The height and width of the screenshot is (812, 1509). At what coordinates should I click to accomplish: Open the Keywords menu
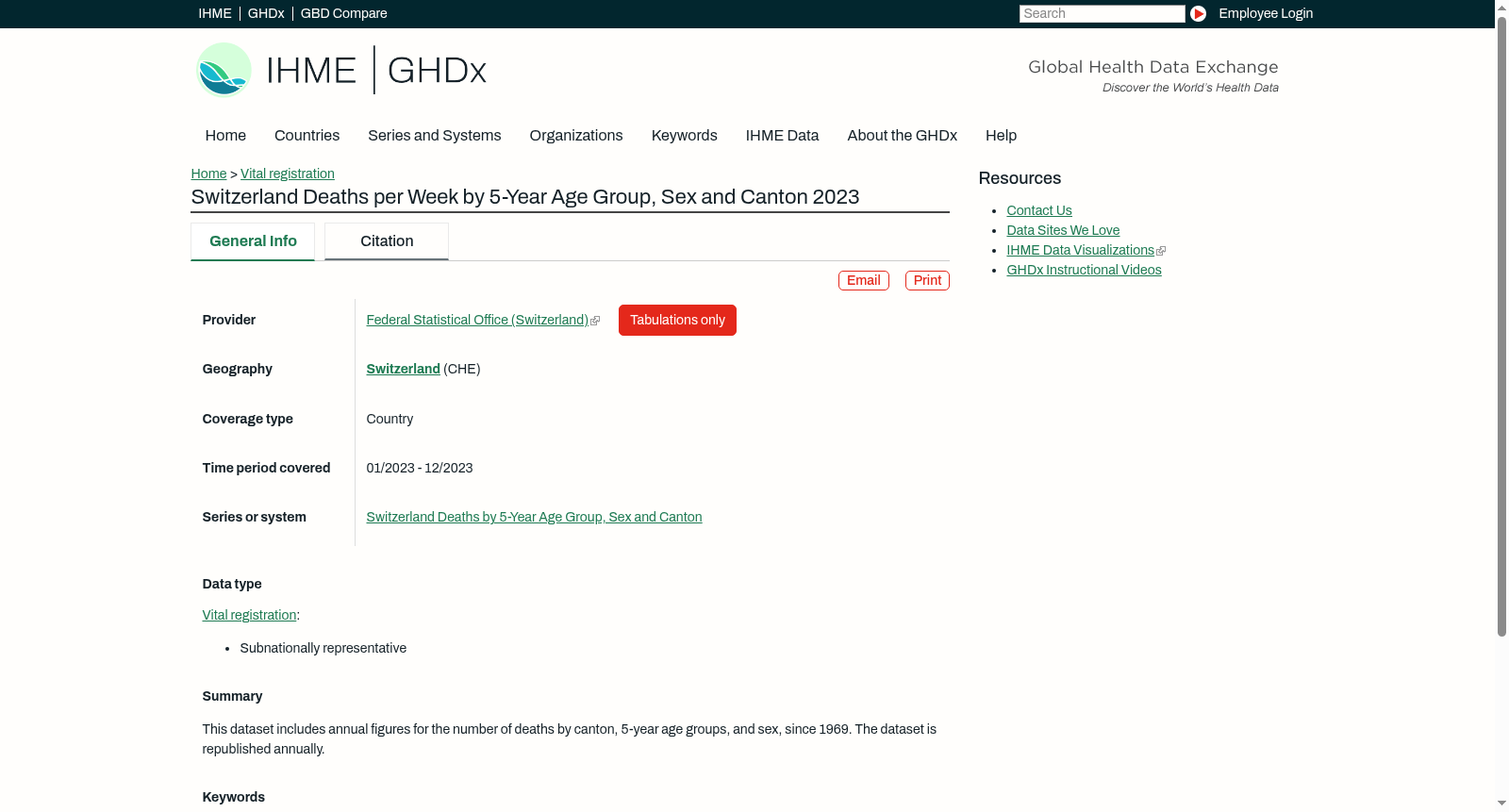point(684,136)
